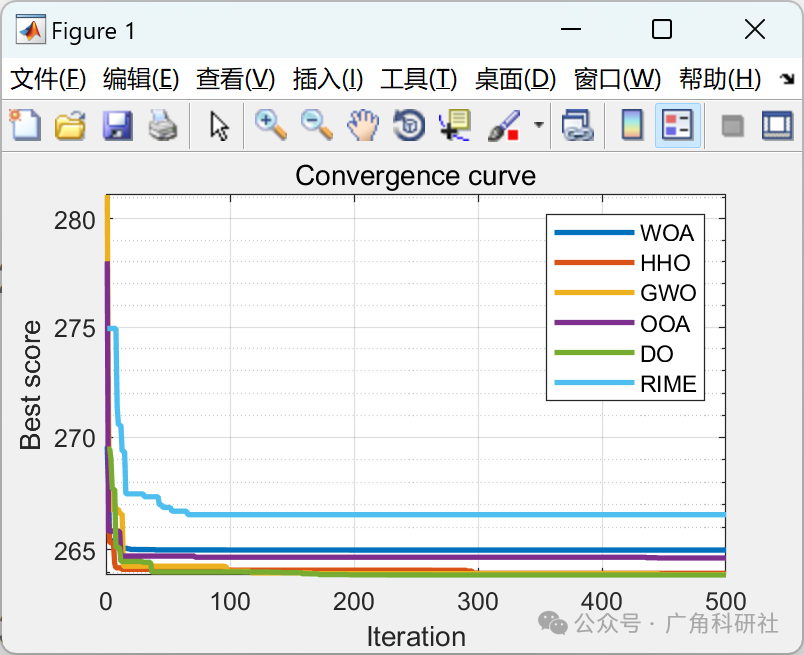Activate the Zoom In magnifier tool

(x=270, y=125)
